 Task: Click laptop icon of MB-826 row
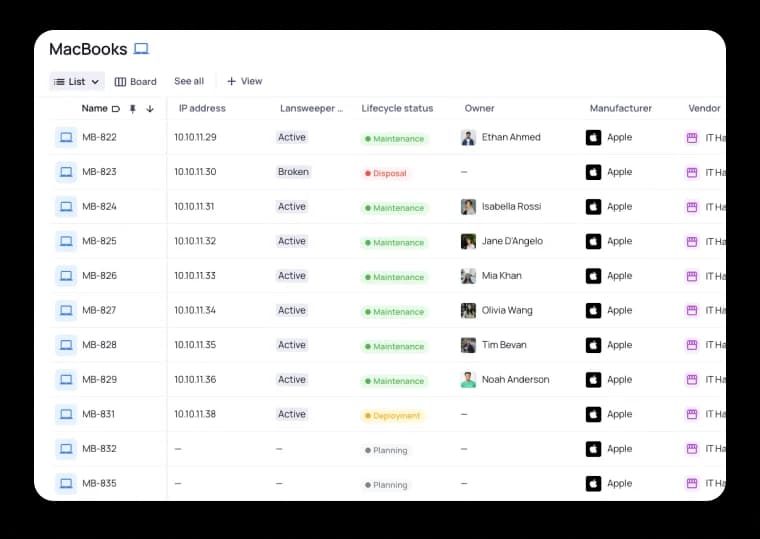point(66,276)
